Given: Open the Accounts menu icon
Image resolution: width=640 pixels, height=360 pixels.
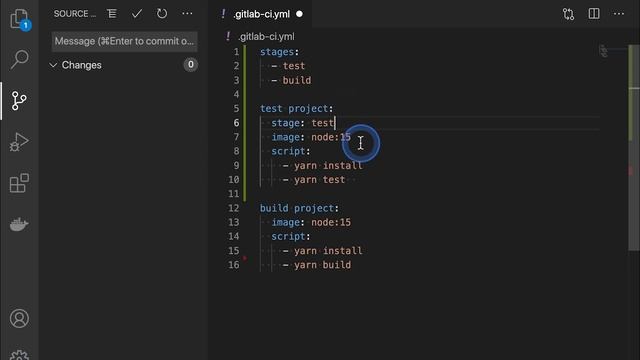Looking at the screenshot, I should click(19, 318).
